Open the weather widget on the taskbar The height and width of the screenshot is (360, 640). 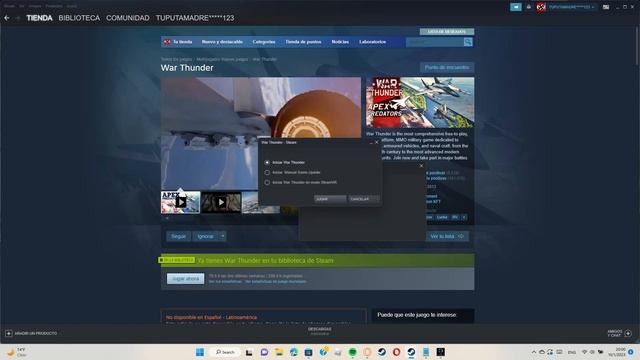[x=16, y=352]
